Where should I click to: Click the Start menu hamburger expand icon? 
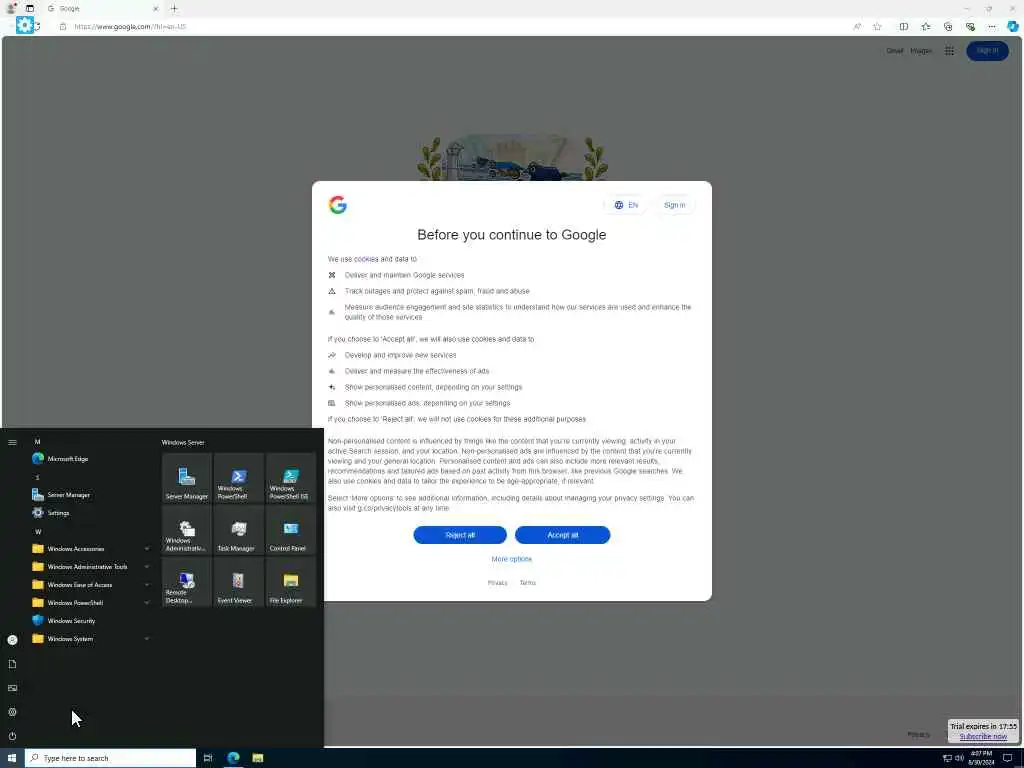point(12,442)
